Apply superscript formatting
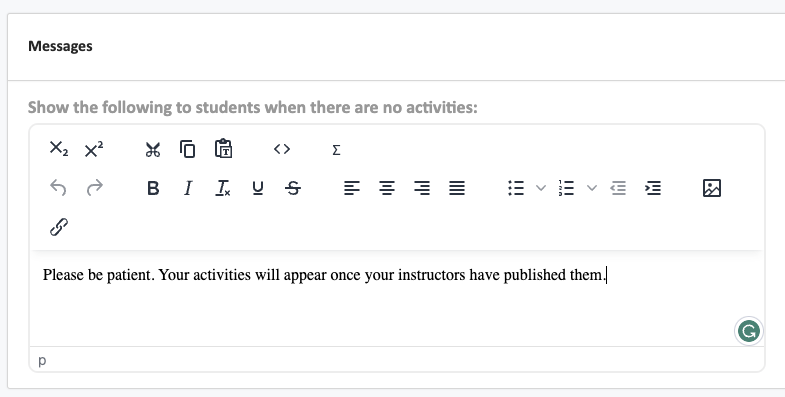Viewport: 785px width, 397px height. click(x=94, y=149)
